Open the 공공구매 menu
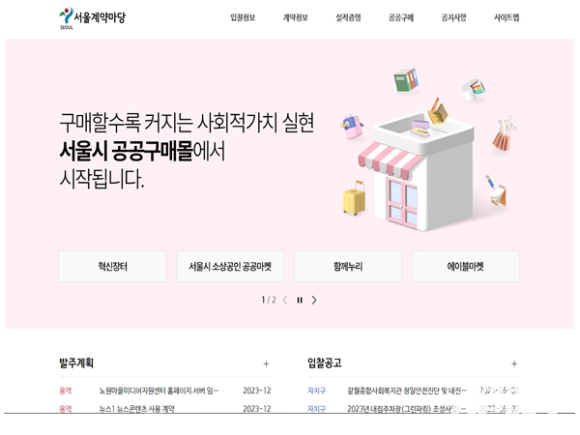 401,17
